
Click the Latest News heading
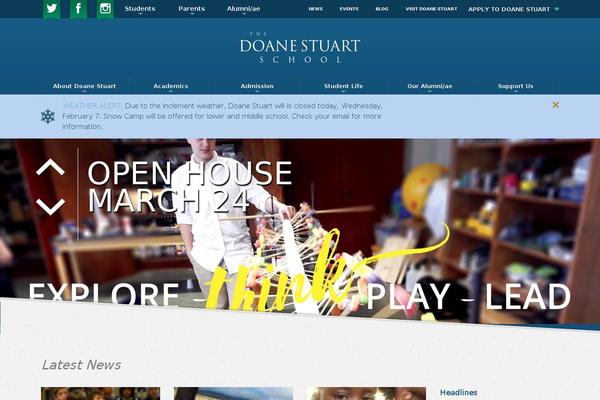[82, 365]
